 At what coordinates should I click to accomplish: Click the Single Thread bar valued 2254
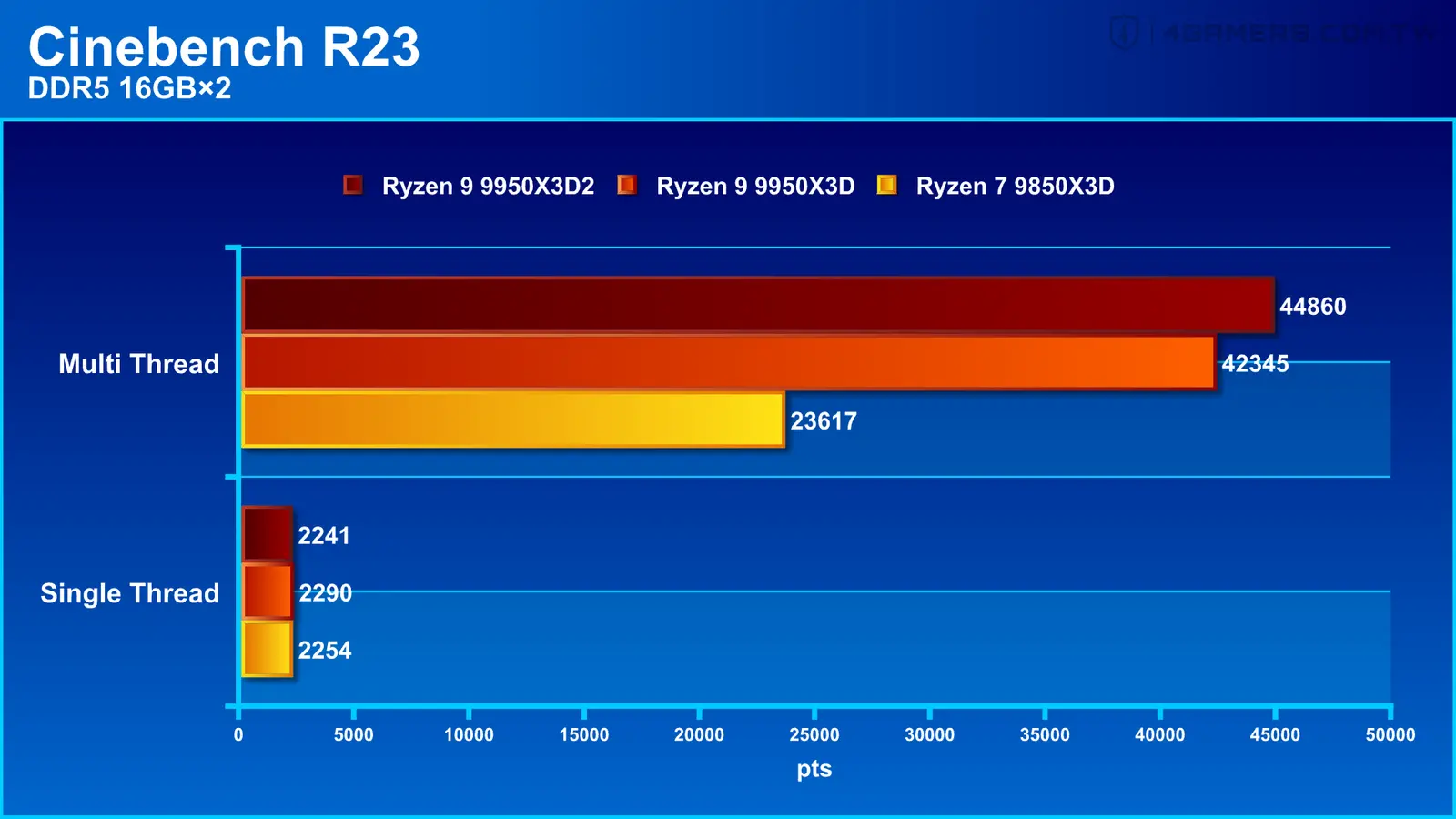[x=268, y=649]
